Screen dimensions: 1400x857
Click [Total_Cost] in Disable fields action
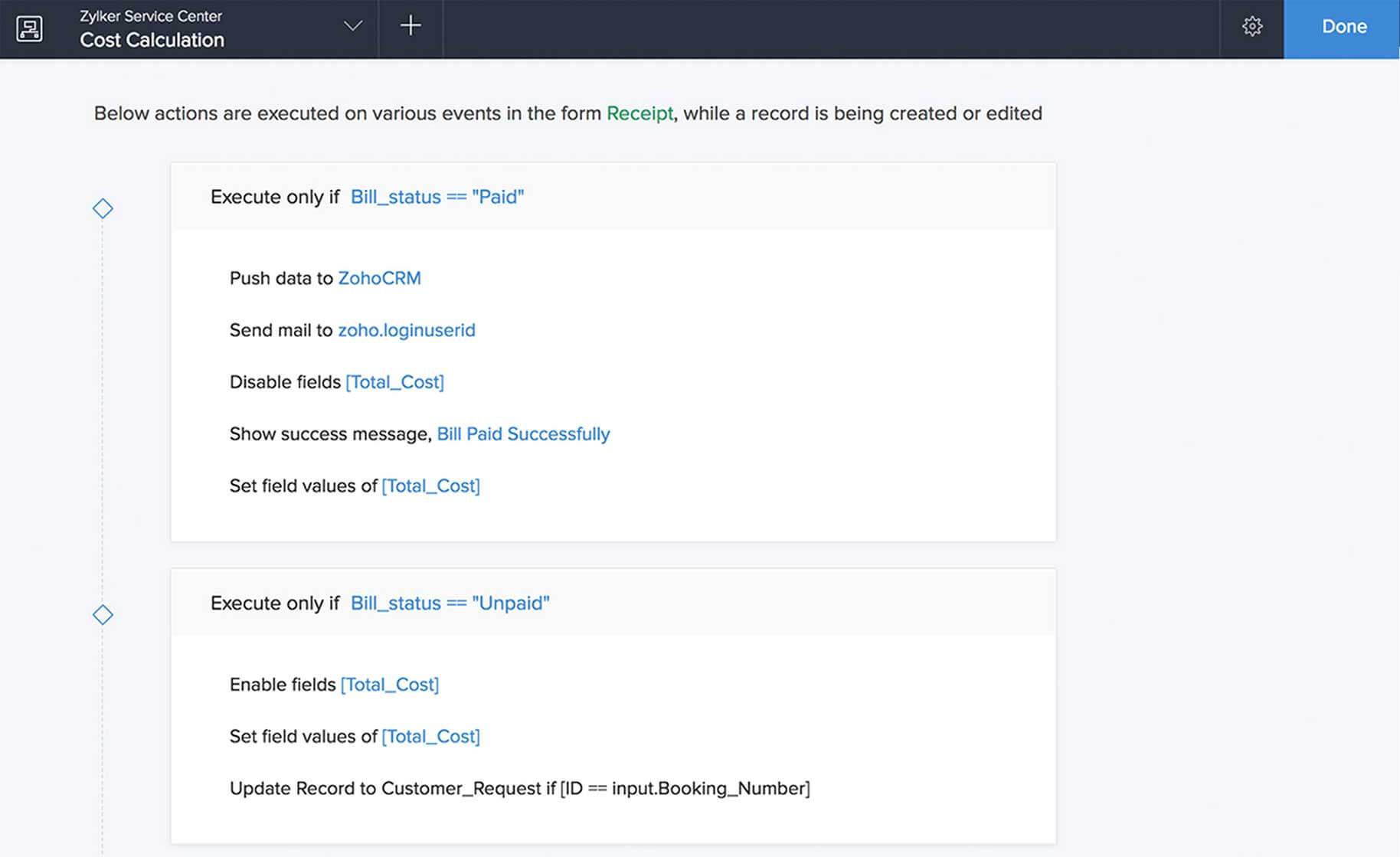(394, 382)
